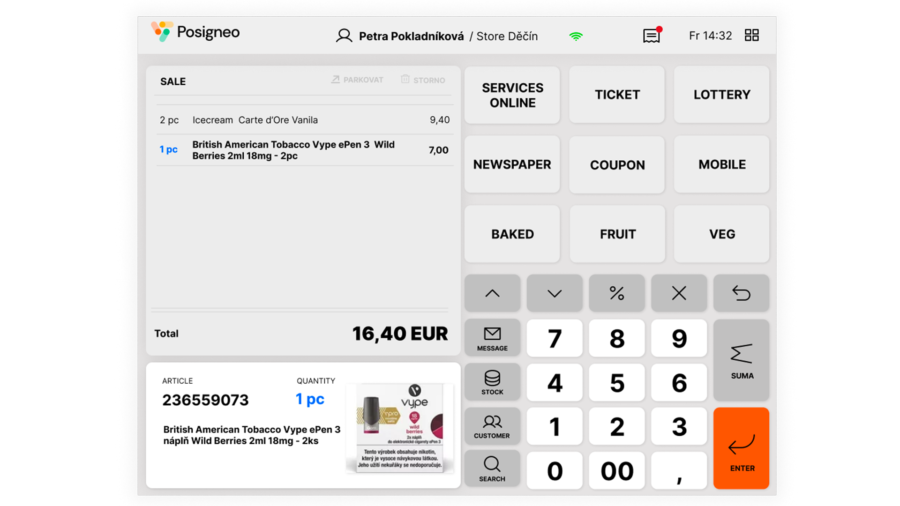Image resolution: width=900 pixels, height=506 pixels.
Task: Click the Storno button
Action: tap(423, 80)
